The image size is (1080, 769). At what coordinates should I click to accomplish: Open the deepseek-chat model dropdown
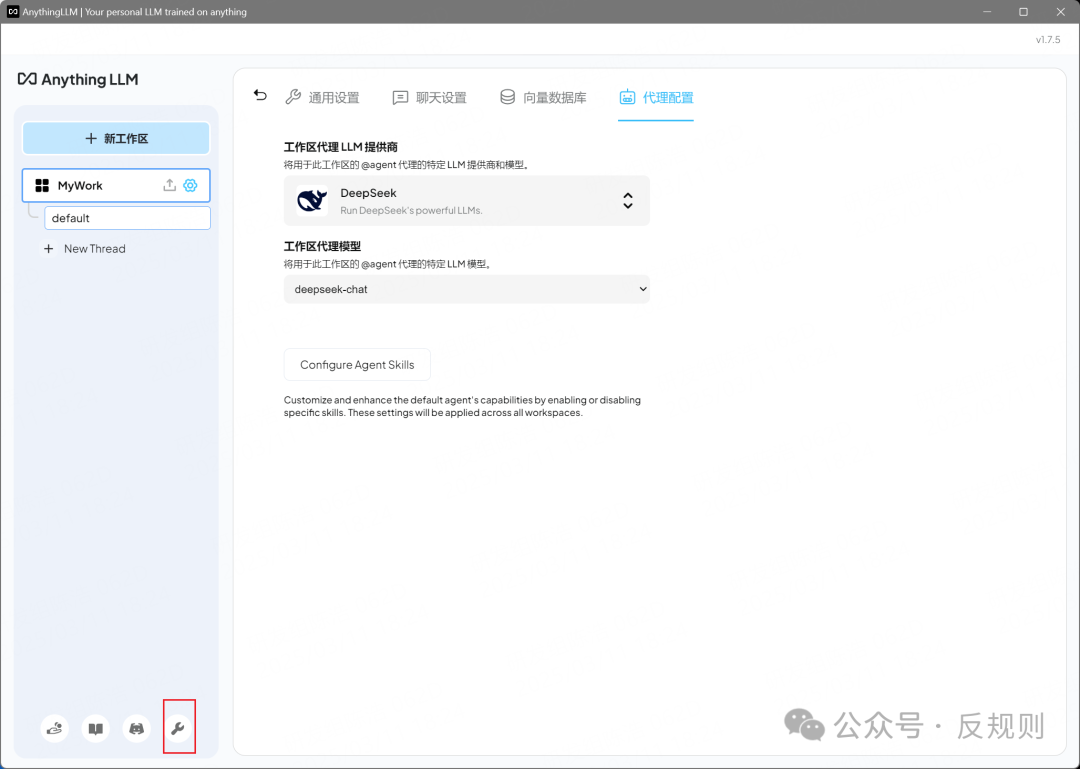click(x=466, y=289)
